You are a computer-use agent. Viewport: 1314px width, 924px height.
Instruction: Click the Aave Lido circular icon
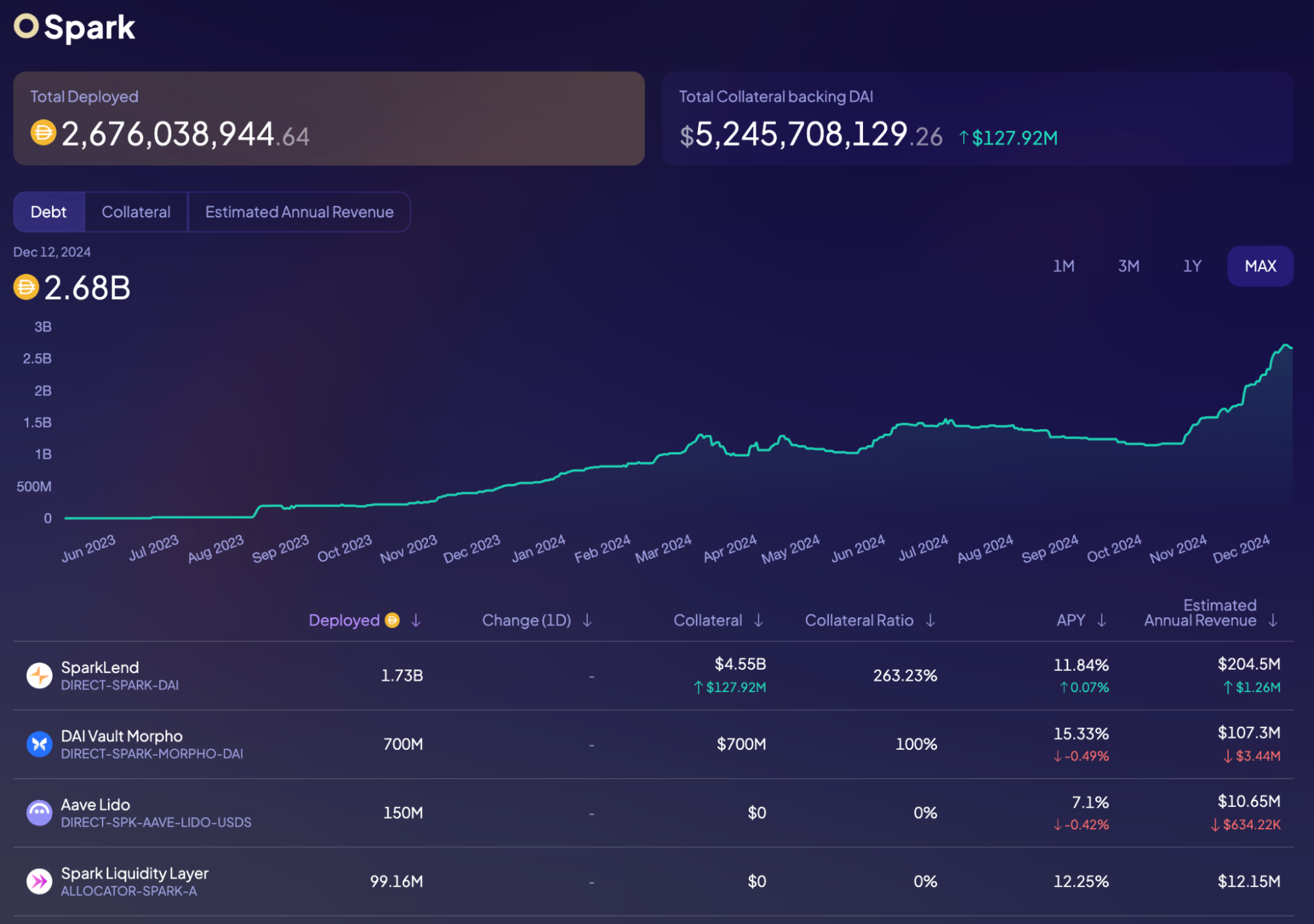39,812
